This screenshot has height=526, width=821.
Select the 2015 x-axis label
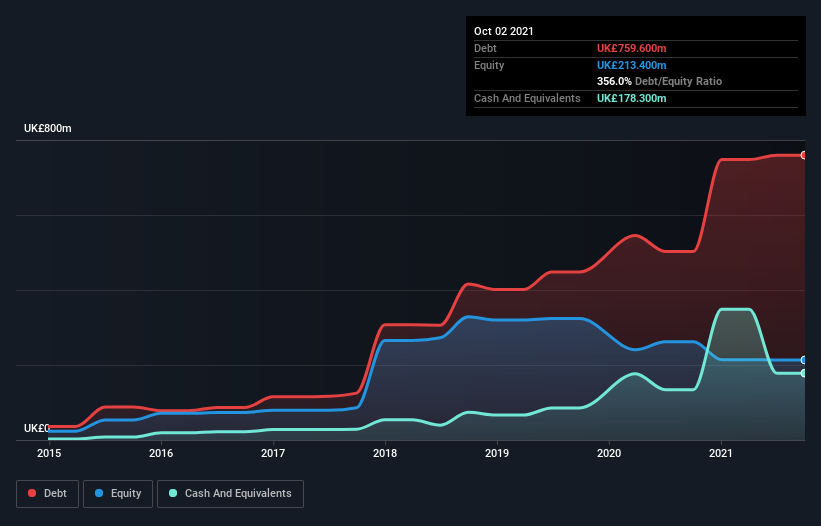[49, 453]
